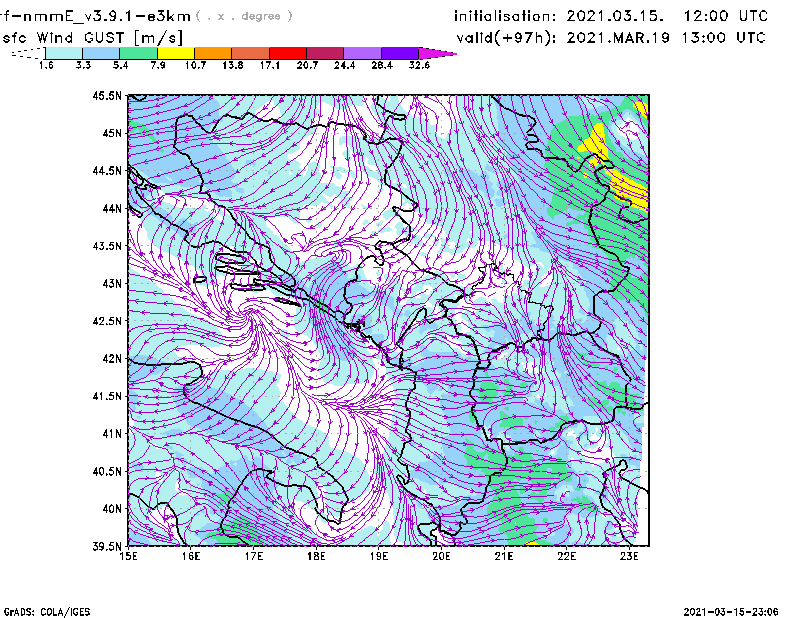Image resolution: width=800 pixels, height=618 pixels.
Task: Click the '43.5N' latitude label
Action: [x=107, y=246]
